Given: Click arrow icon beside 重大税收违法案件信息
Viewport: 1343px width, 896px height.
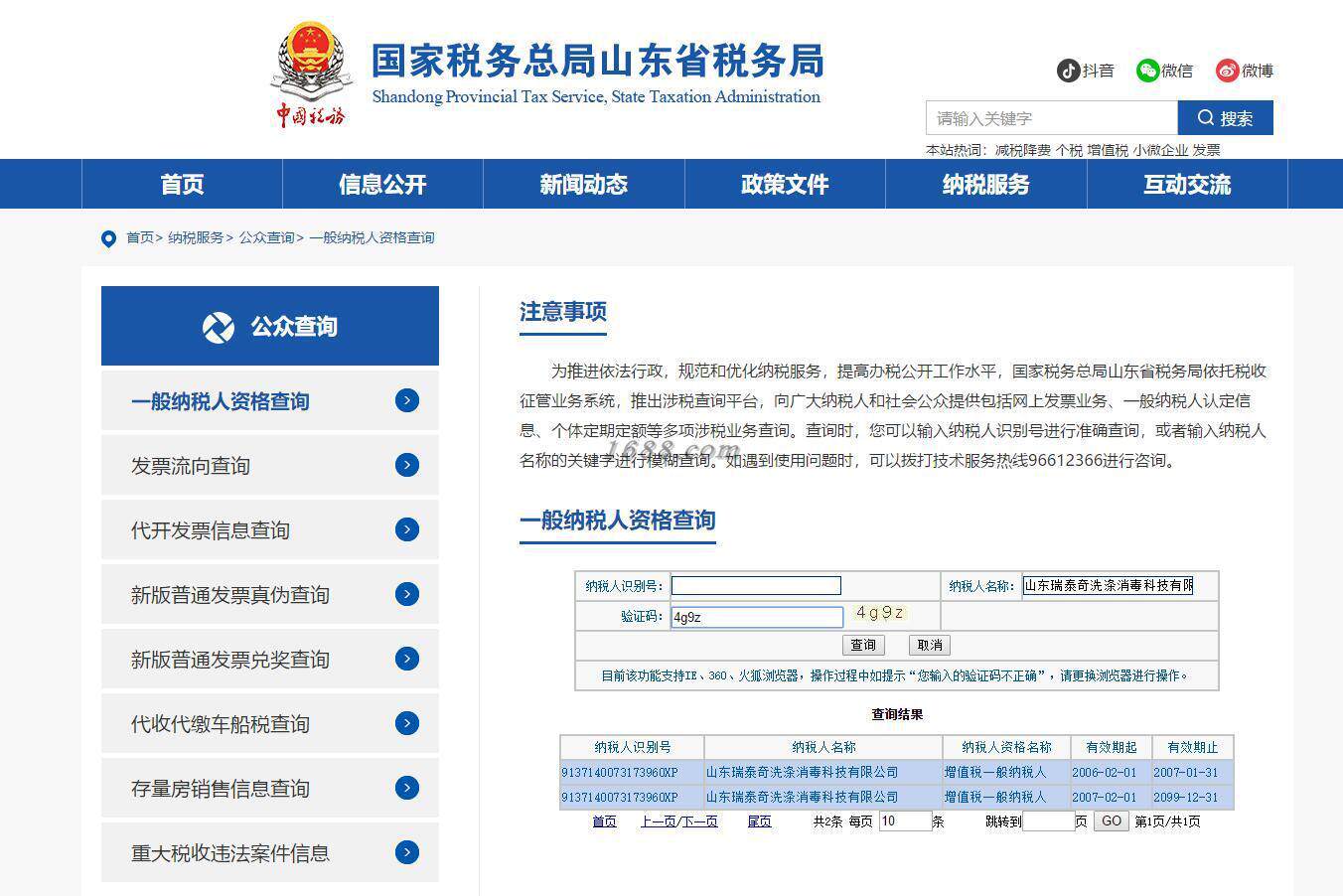Looking at the screenshot, I should pos(407,852).
